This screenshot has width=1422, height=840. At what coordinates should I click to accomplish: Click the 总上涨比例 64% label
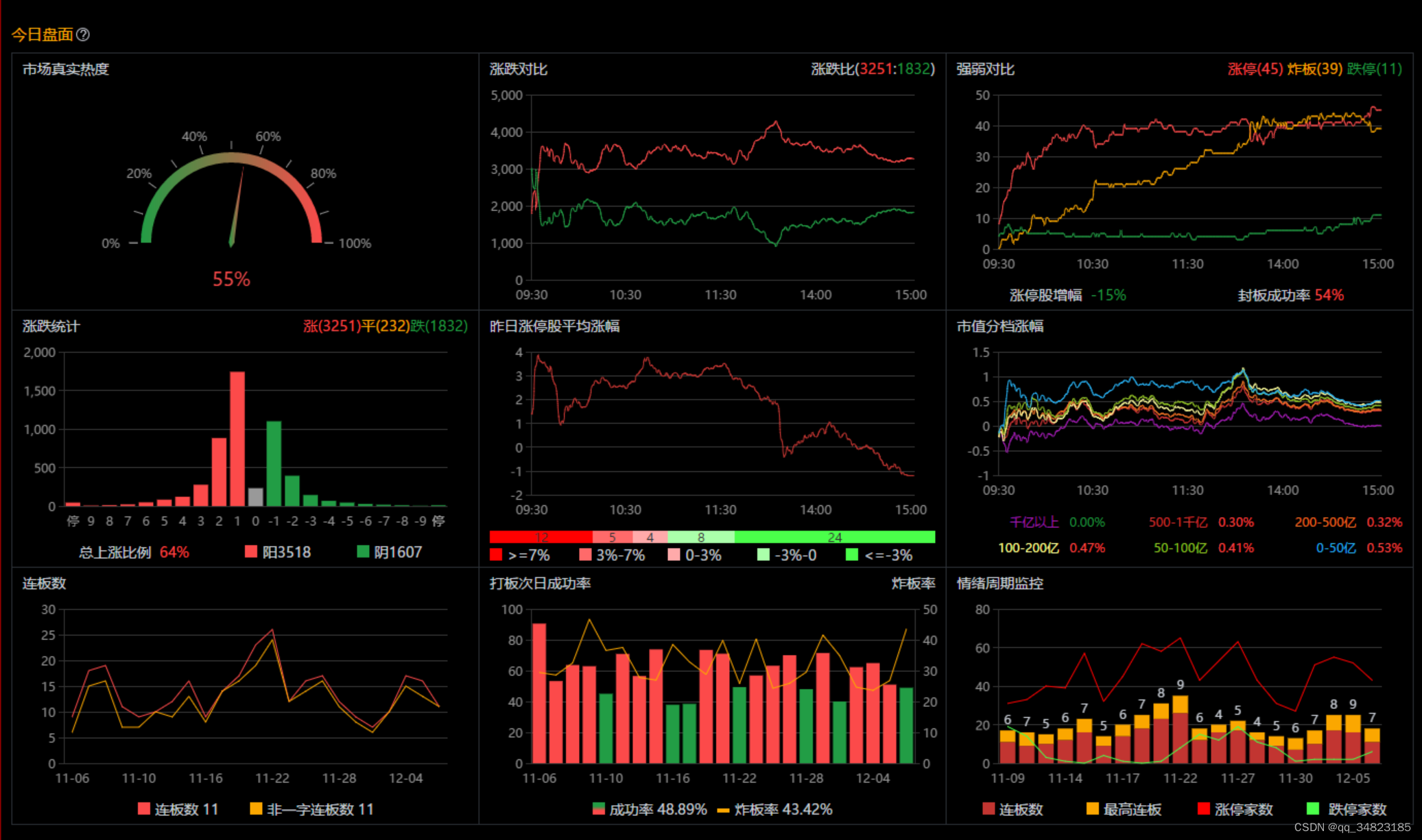[134, 552]
